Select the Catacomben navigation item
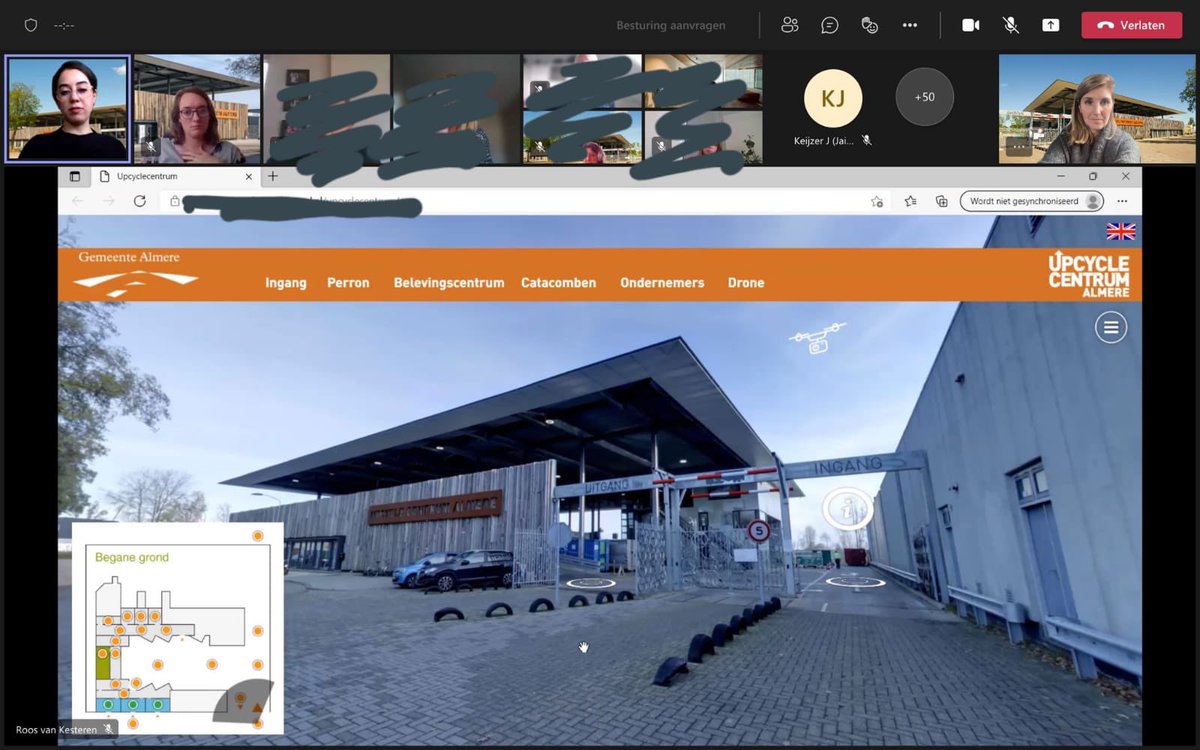Image resolution: width=1200 pixels, height=750 pixels. click(558, 283)
